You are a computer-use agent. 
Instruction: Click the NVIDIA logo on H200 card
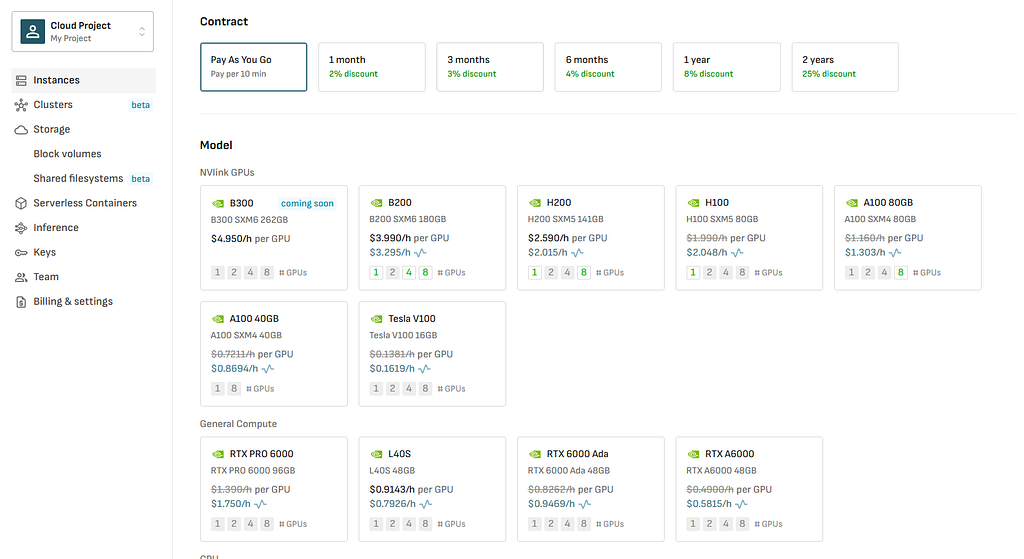coord(535,203)
